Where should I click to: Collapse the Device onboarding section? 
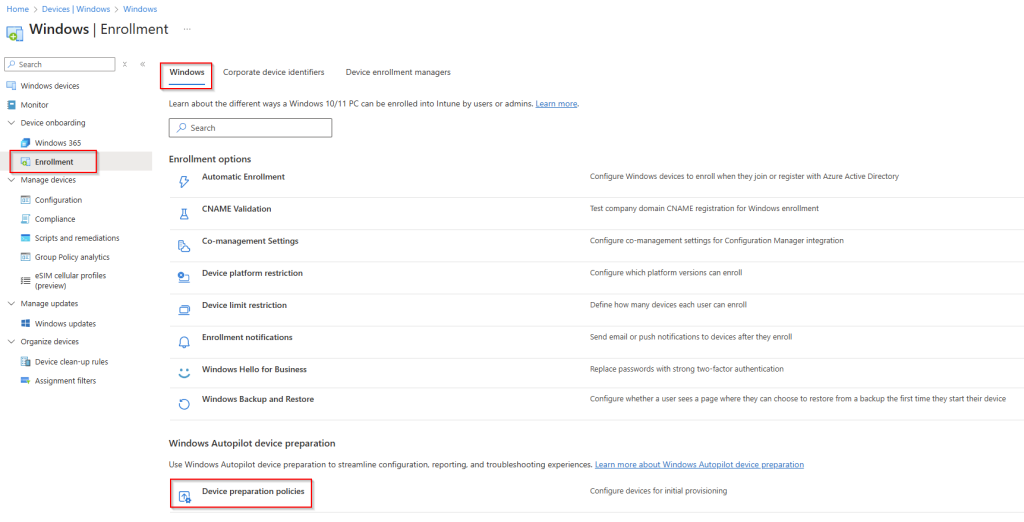click(x=11, y=123)
